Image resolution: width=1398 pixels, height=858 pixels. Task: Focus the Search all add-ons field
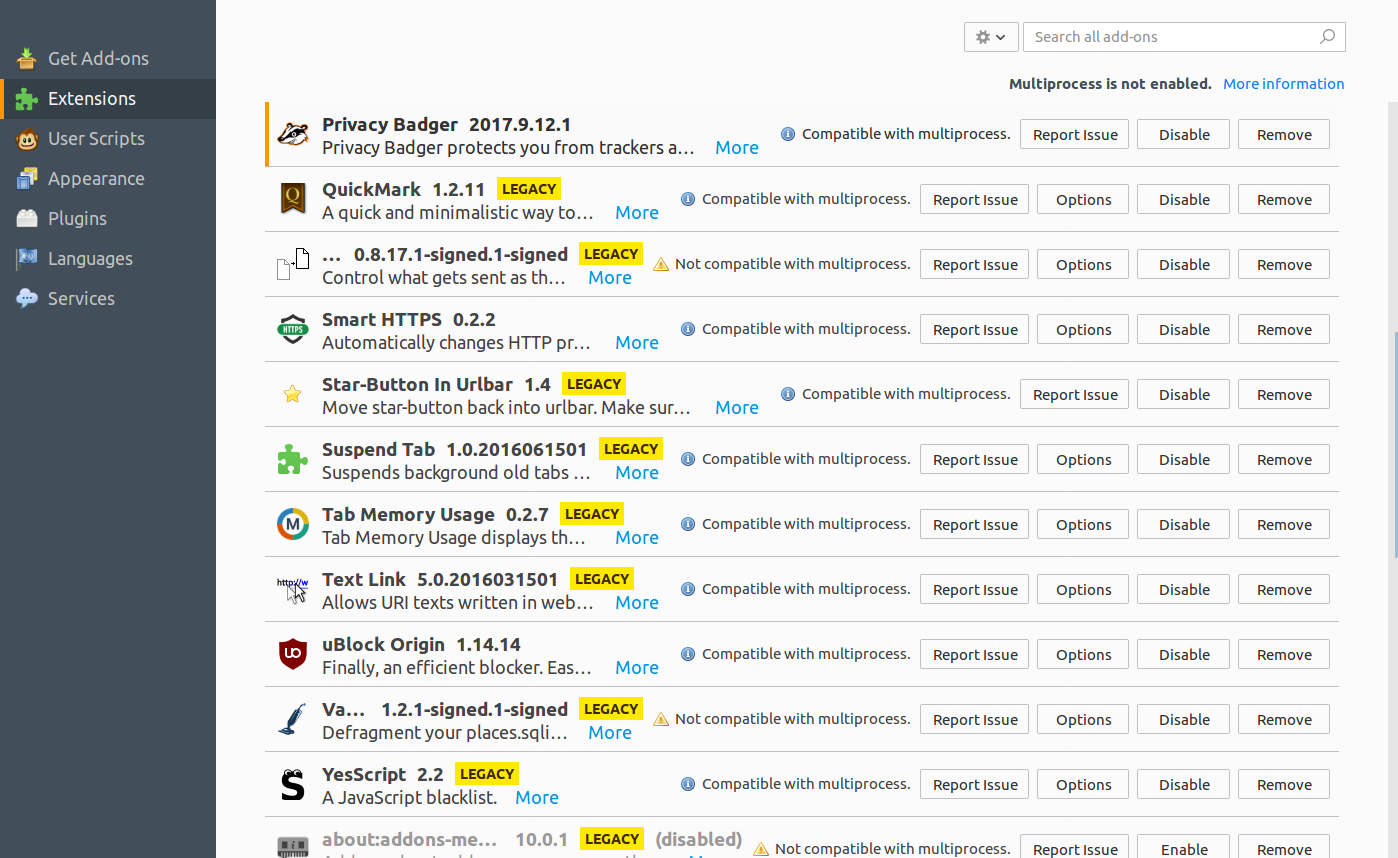[x=1184, y=37]
